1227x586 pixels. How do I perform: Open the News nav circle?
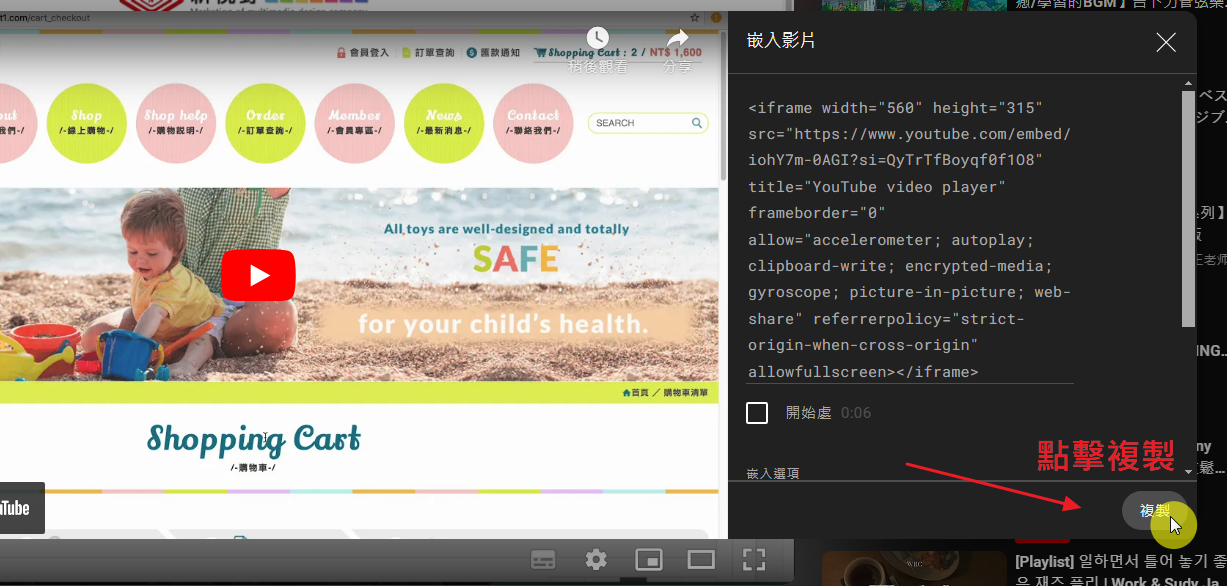444,123
